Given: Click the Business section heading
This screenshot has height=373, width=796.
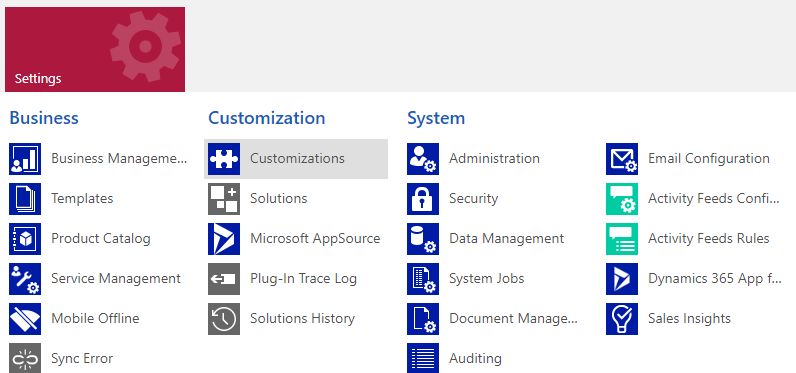Looking at the screenshot, I should point(44,118).
